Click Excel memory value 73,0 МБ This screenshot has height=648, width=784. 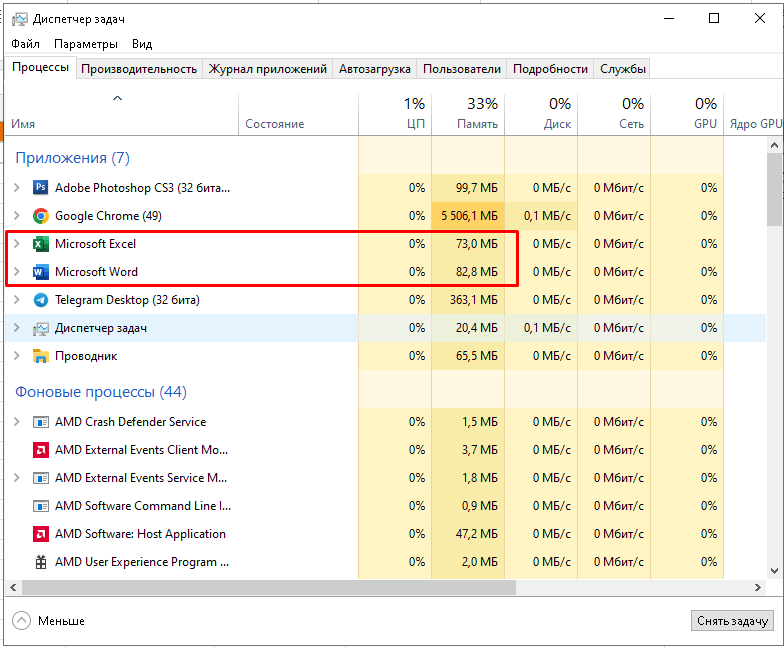coord(476,244)
